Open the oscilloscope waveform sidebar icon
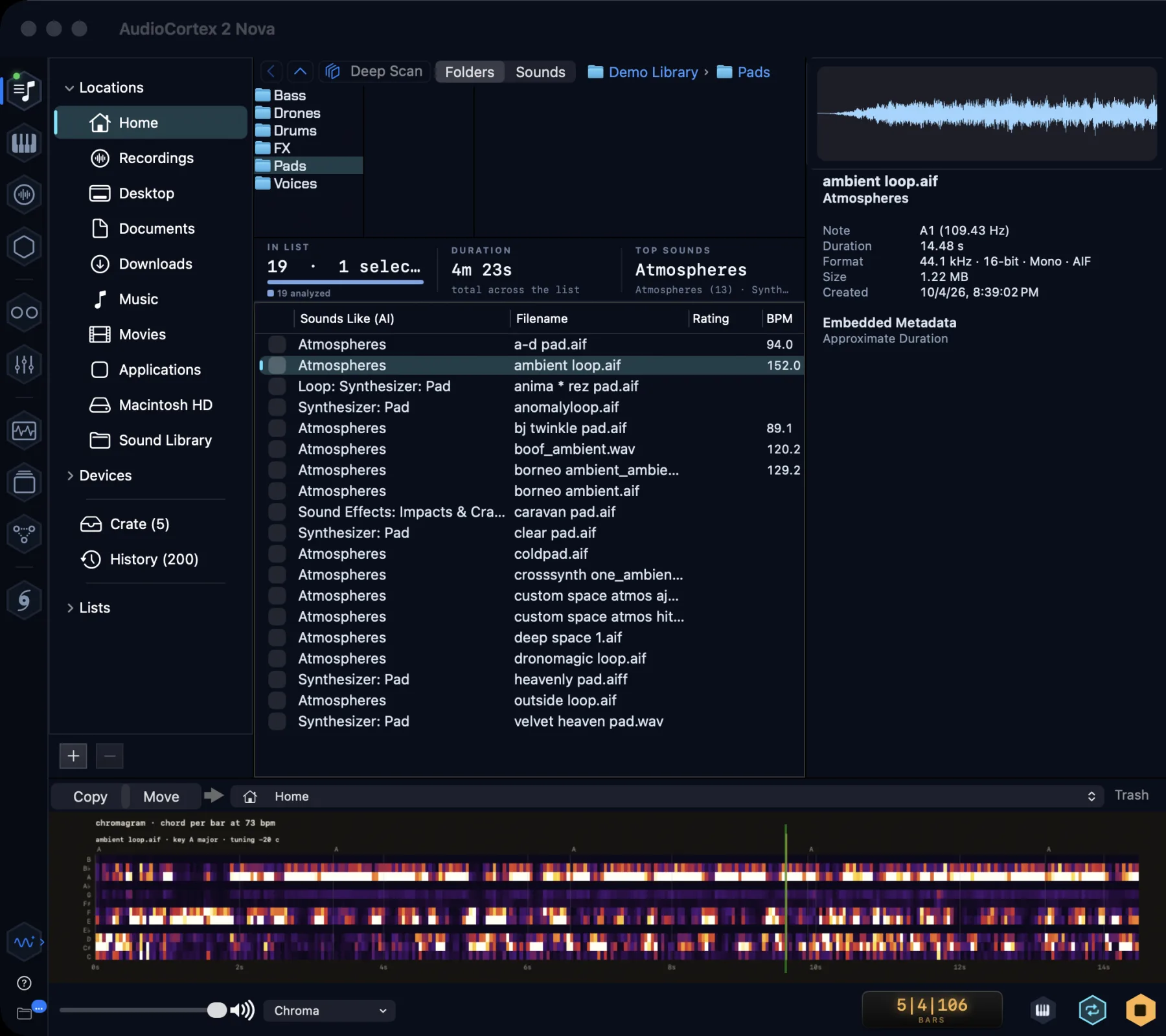Screen dimensions: 1166x1036 point(24,431)
